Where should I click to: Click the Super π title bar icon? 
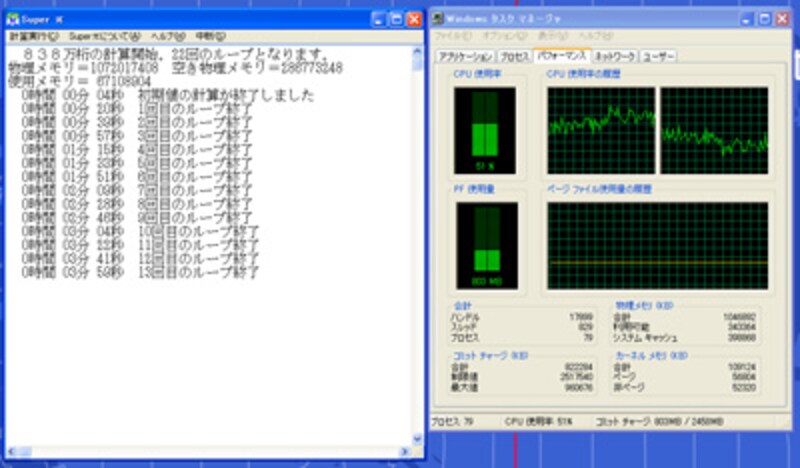coord(13,19)
